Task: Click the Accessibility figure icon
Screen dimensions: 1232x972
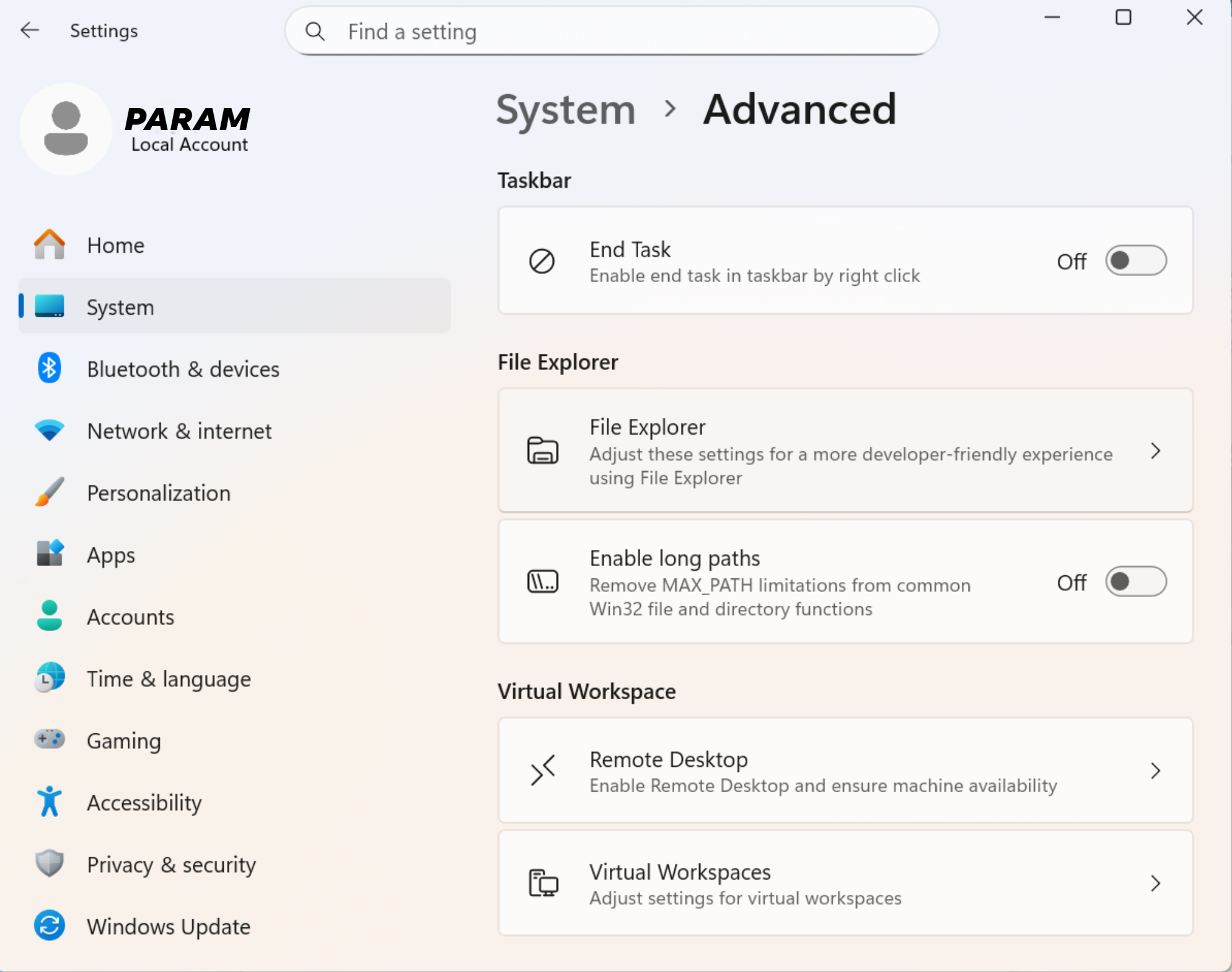Action: coord(50,802)
